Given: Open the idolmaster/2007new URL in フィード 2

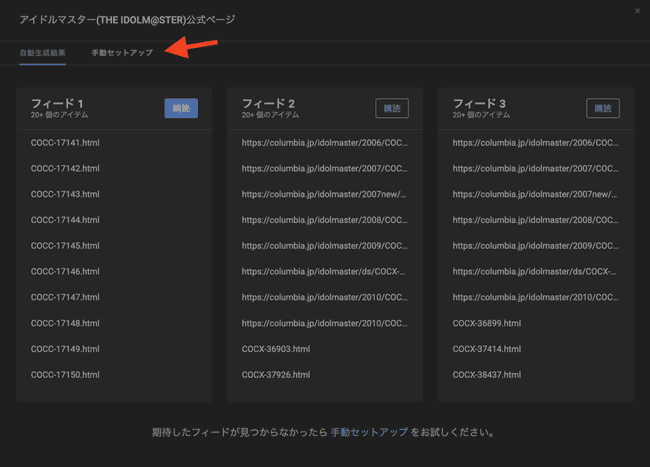Looking at the screenshot, I should point(324,194).
